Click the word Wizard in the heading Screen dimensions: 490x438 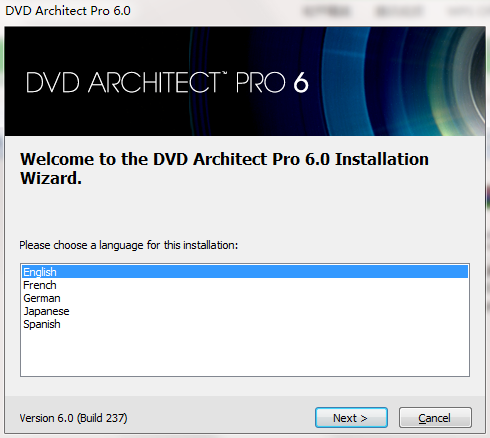click(x=51, y=178)
